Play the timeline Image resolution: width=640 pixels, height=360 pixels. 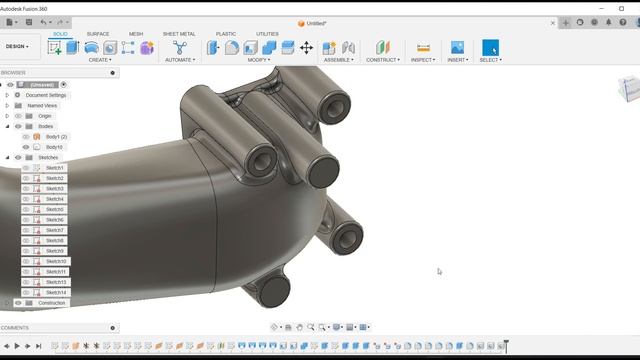(17, 346)
